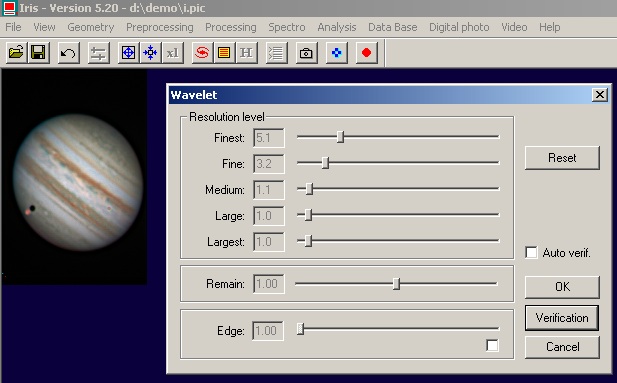Enable the Auto verif. checkbox
The image size is (617, 383).
531,253
